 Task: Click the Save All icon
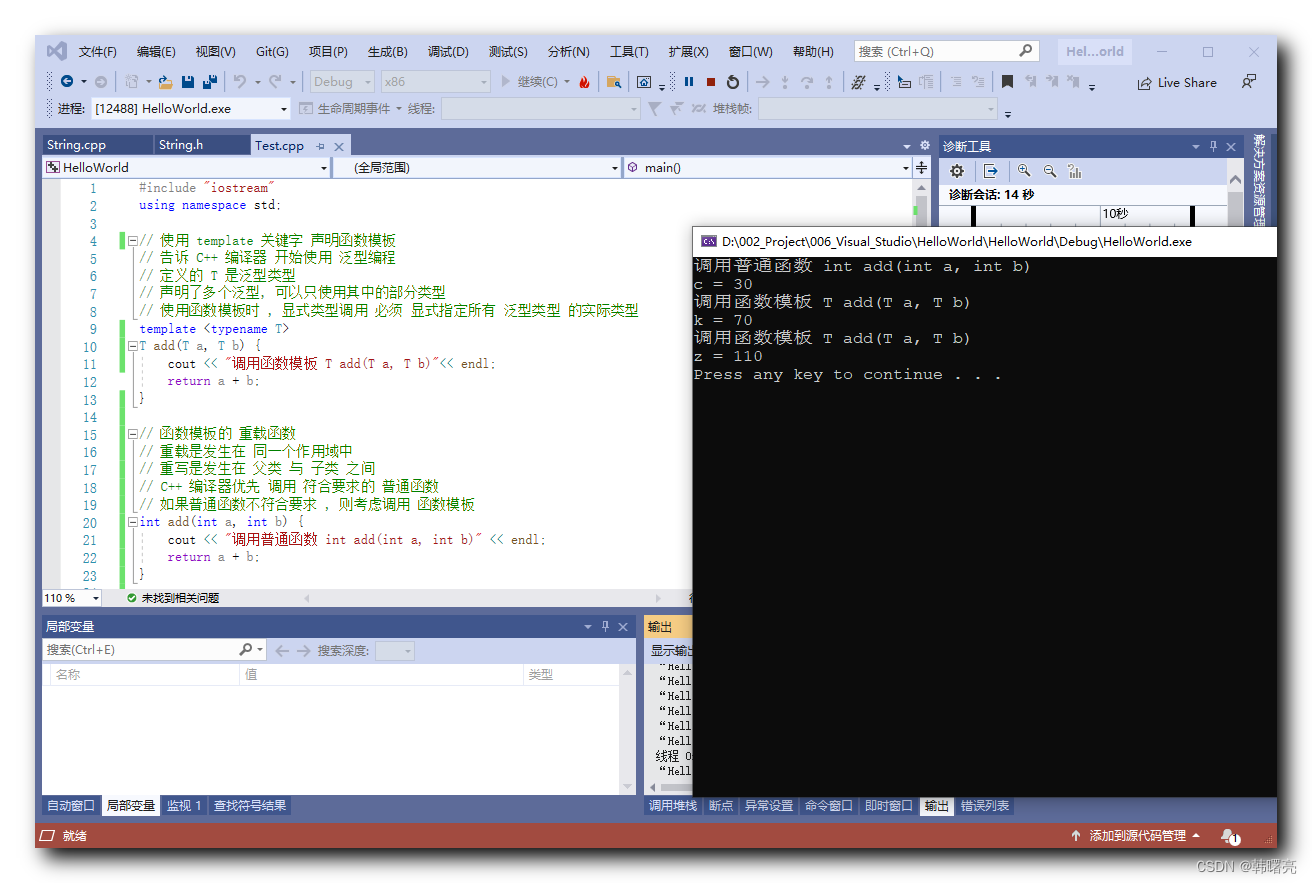[x=210, y=82]
